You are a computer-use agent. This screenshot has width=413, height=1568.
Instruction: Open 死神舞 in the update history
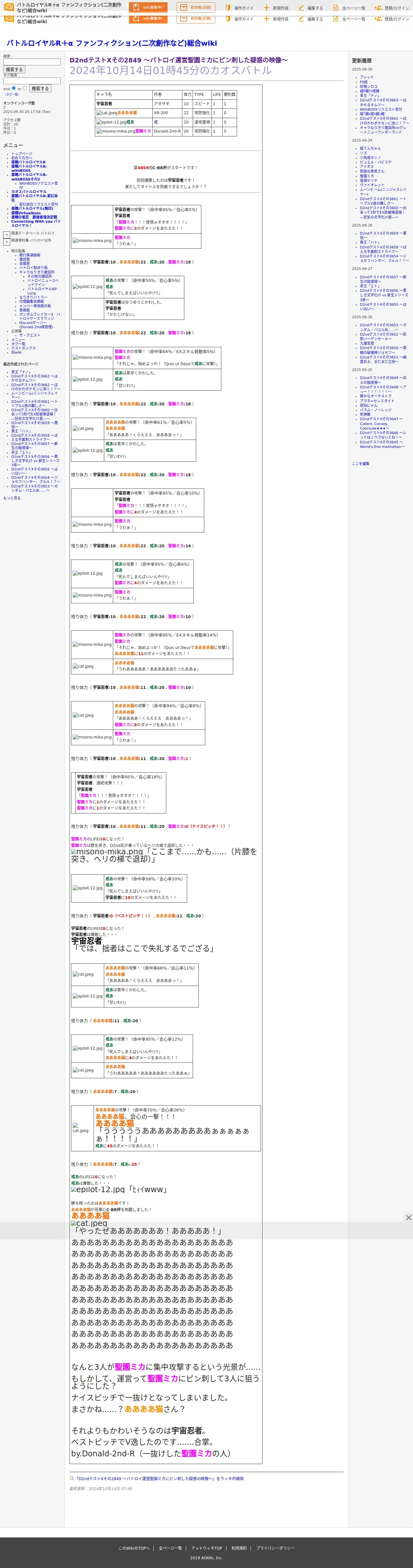(x=365, y=414)
